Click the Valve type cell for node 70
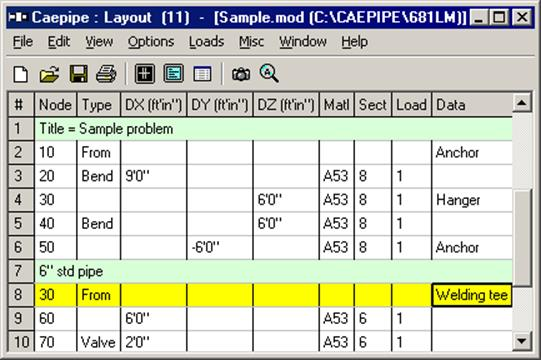The height and width of the screenshot is (360, 541). [x=99, y=342]
